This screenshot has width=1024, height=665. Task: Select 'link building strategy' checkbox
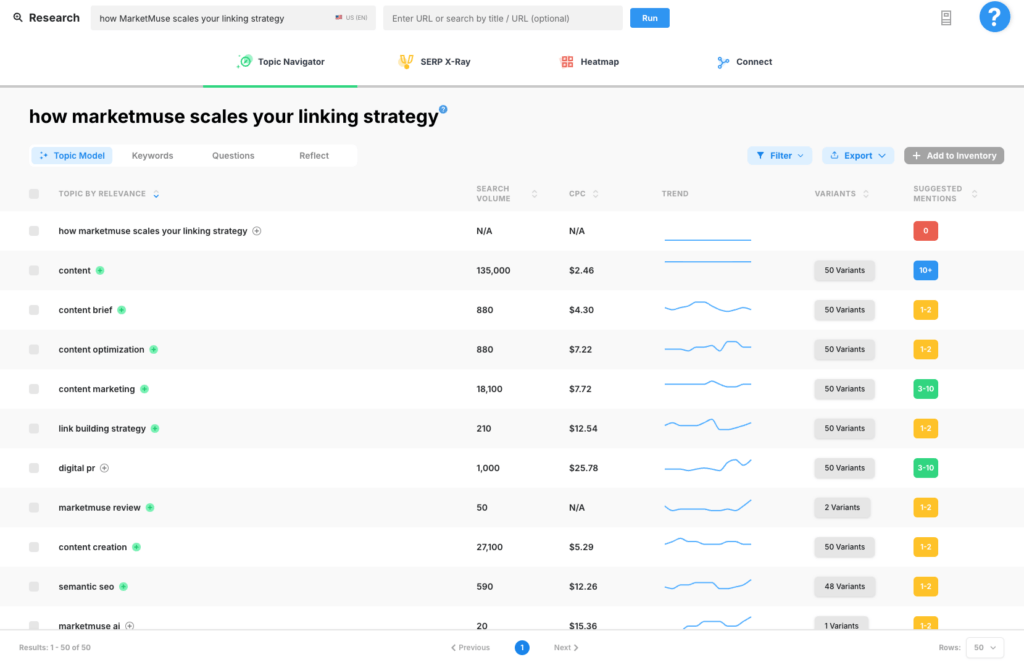pos(34,429)
